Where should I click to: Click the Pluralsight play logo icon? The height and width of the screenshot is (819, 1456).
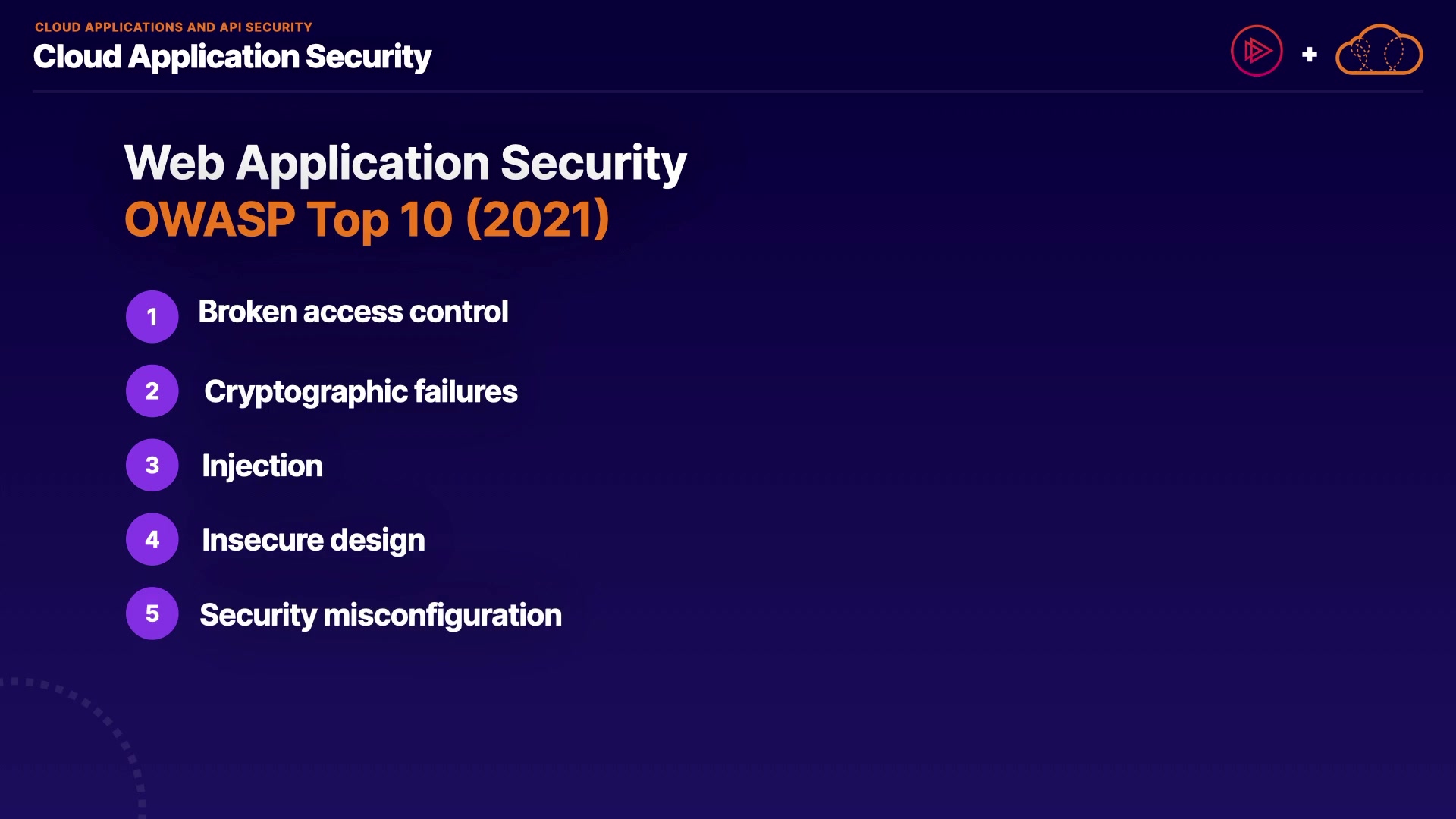(1257, 51)
